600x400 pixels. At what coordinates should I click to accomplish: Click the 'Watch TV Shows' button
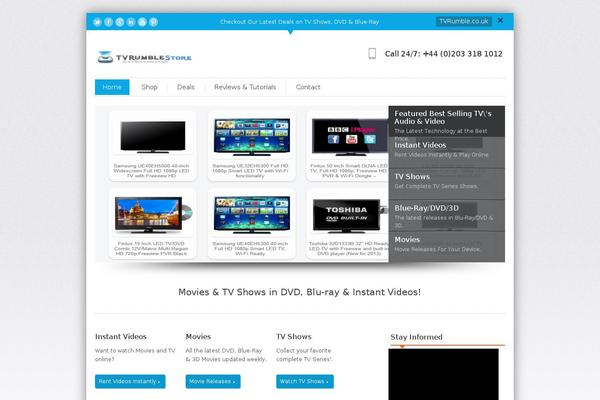(305, 381)
